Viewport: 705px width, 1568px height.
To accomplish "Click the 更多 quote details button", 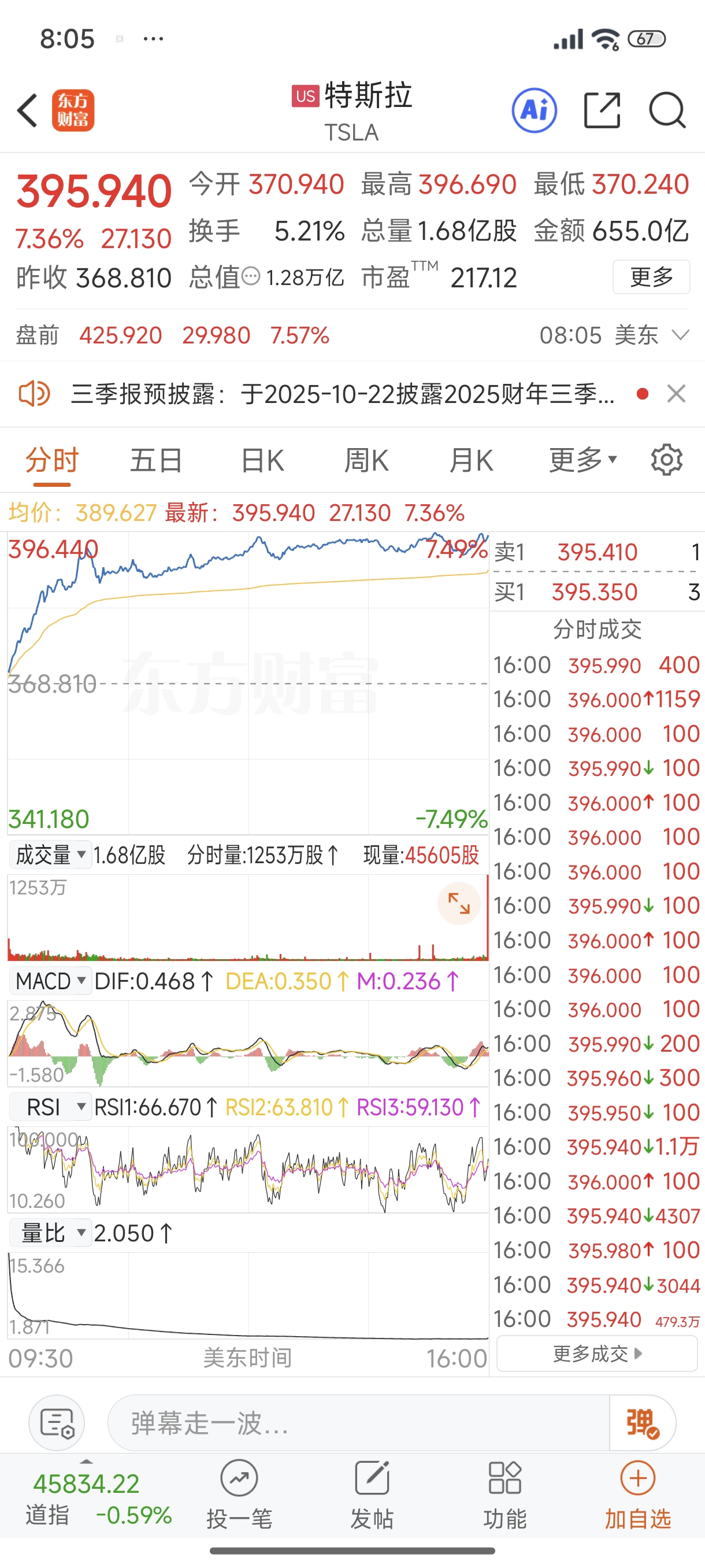I will 651,277.
